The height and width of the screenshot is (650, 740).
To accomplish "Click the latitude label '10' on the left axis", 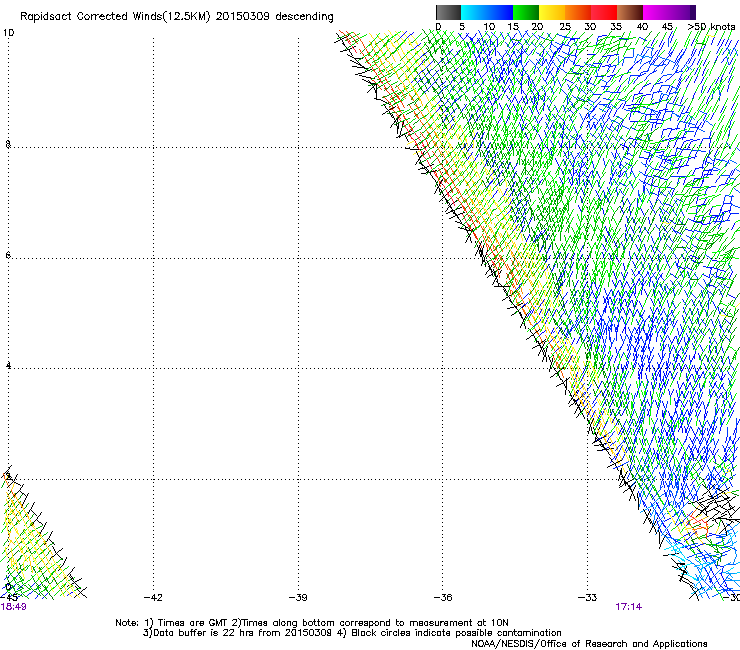I will point(8,33).
